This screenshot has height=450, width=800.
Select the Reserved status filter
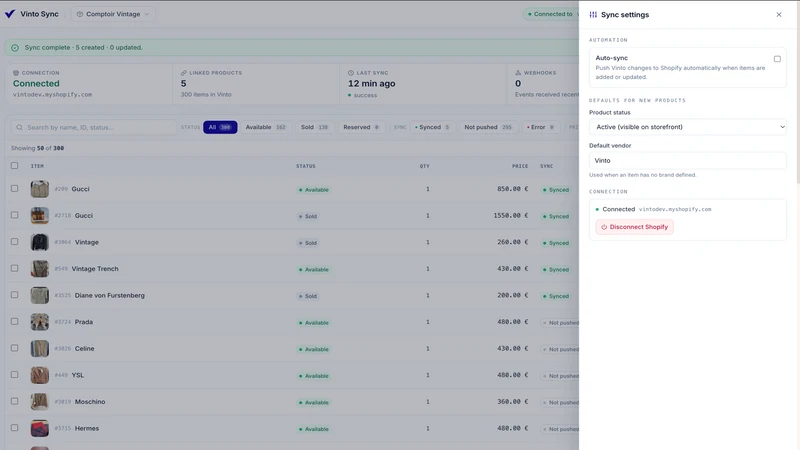click(361, 127)
